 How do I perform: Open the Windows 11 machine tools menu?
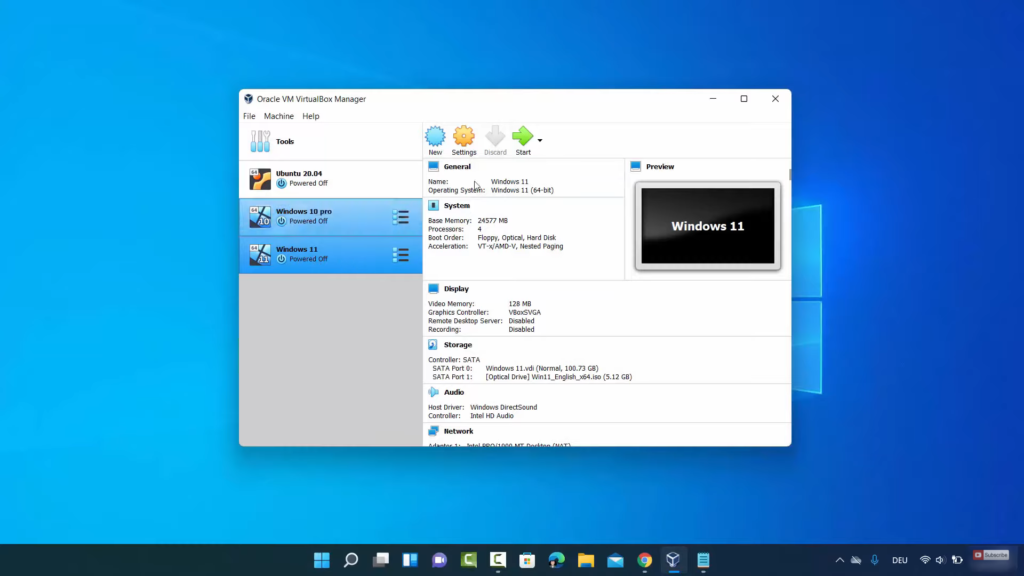pos(401,255)
